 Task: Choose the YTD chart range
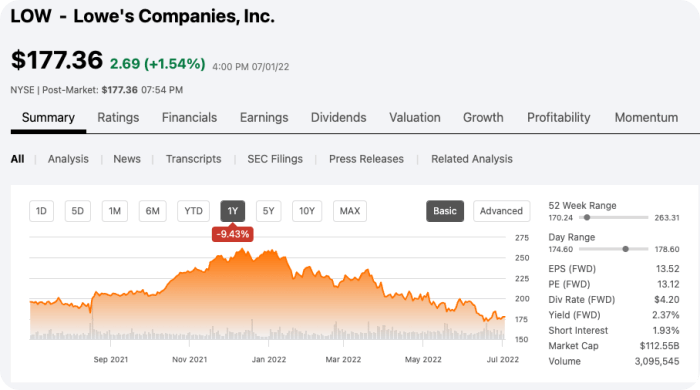193,211
